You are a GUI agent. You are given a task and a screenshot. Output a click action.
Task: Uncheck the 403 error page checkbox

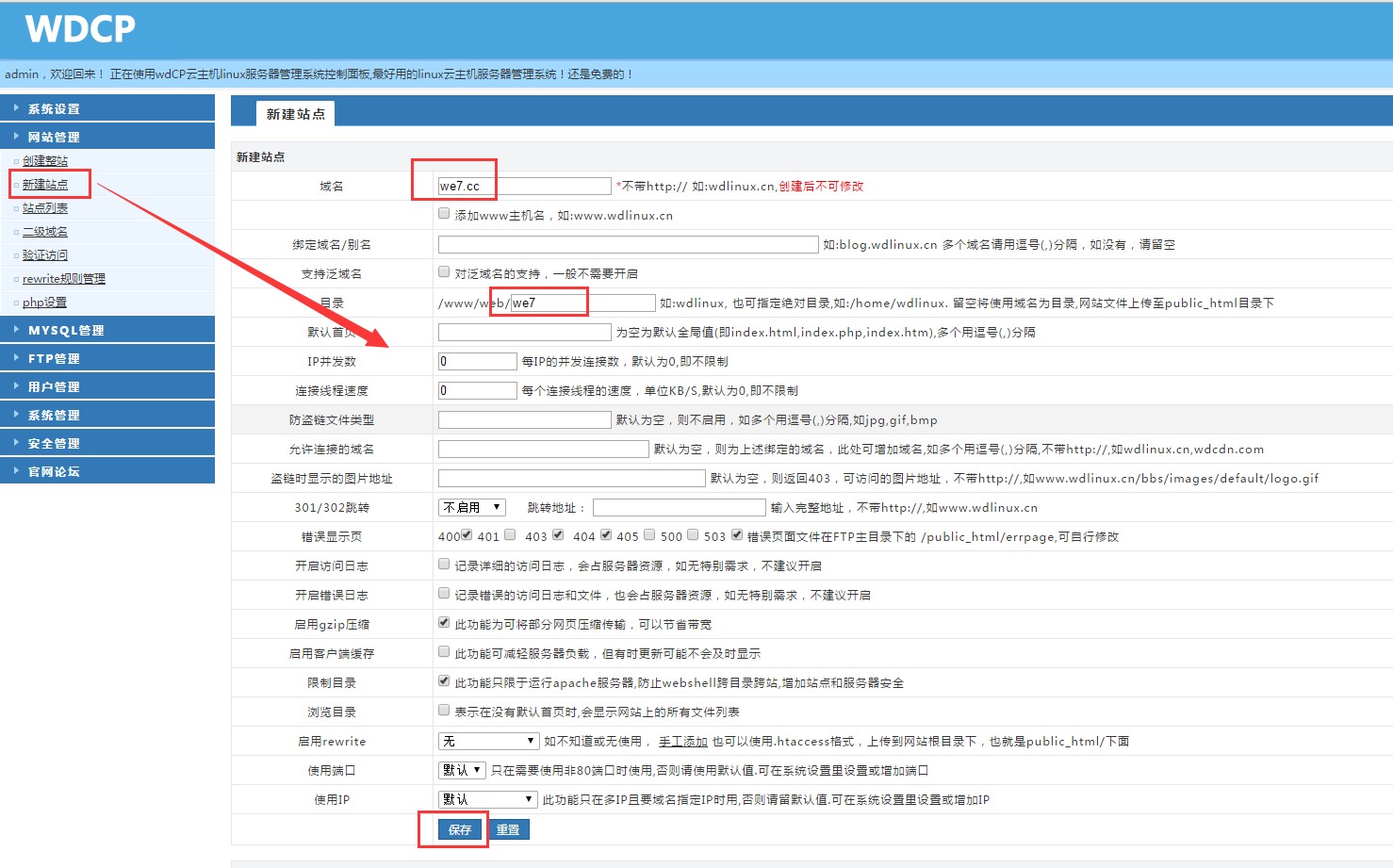[558, 535]
